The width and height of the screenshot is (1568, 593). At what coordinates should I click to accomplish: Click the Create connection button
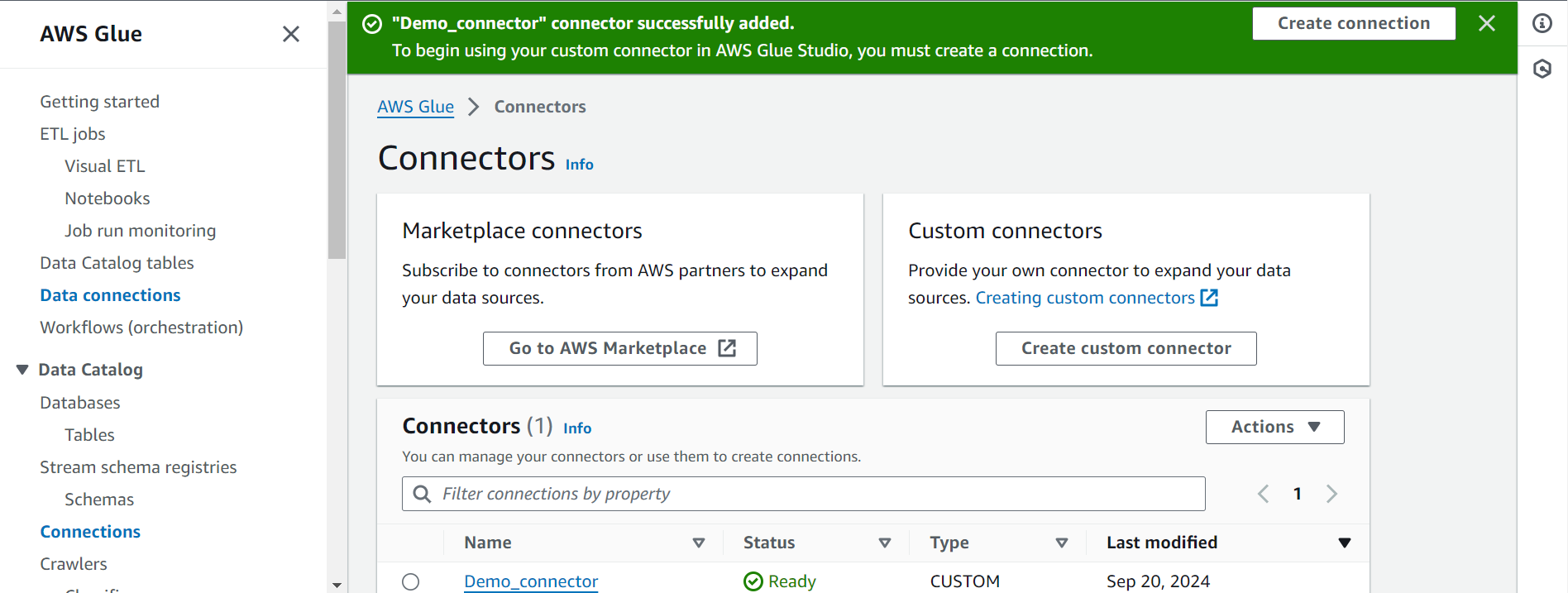pos(1354,23)
